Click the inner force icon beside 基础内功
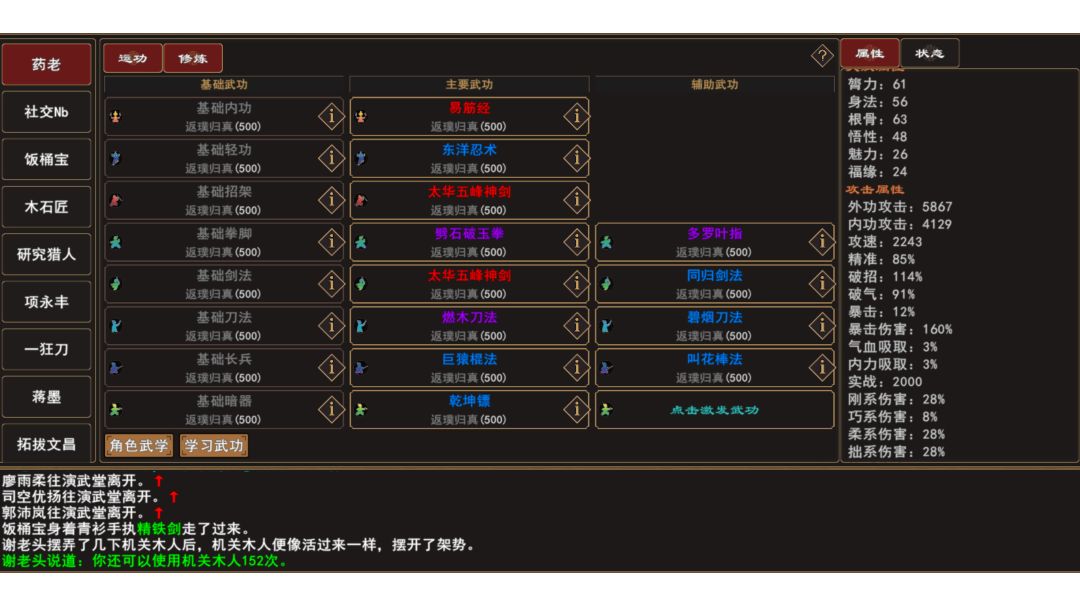Screen dimensions: 1080x606 pos(116,116)
